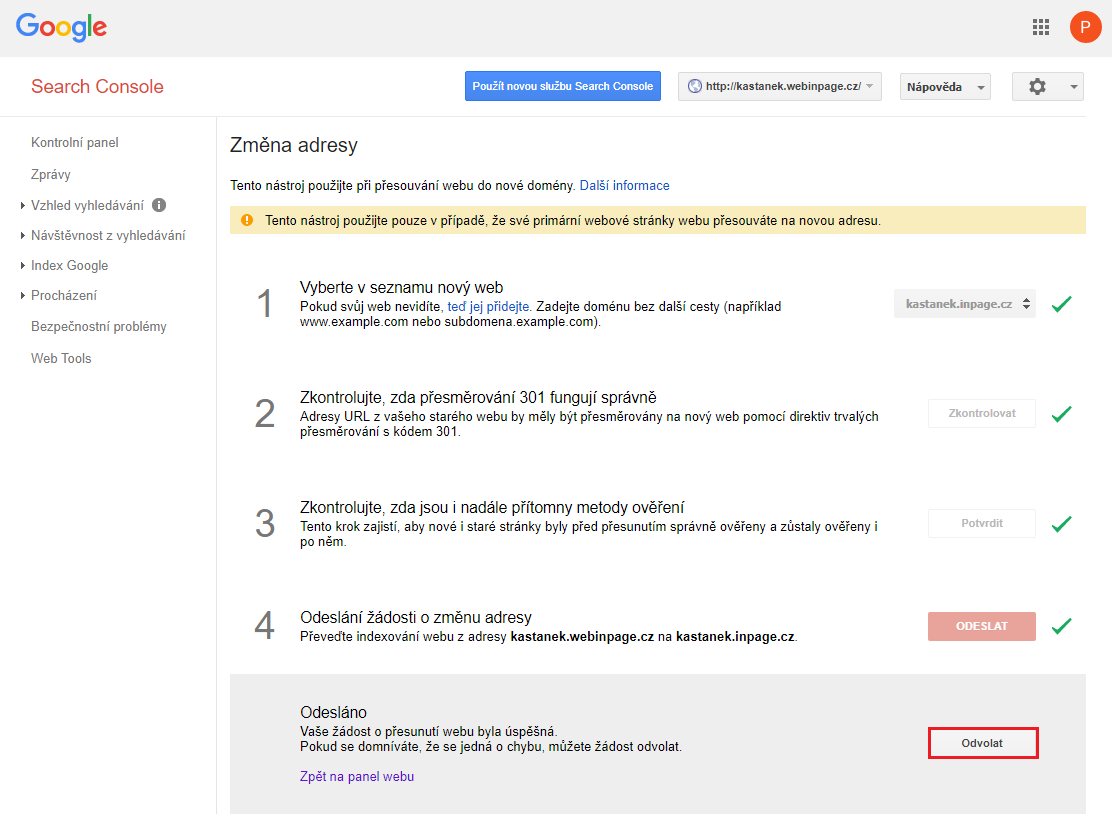Click the Odvolat button
This screenshot has width=1112, height=822.
point(982,744)
